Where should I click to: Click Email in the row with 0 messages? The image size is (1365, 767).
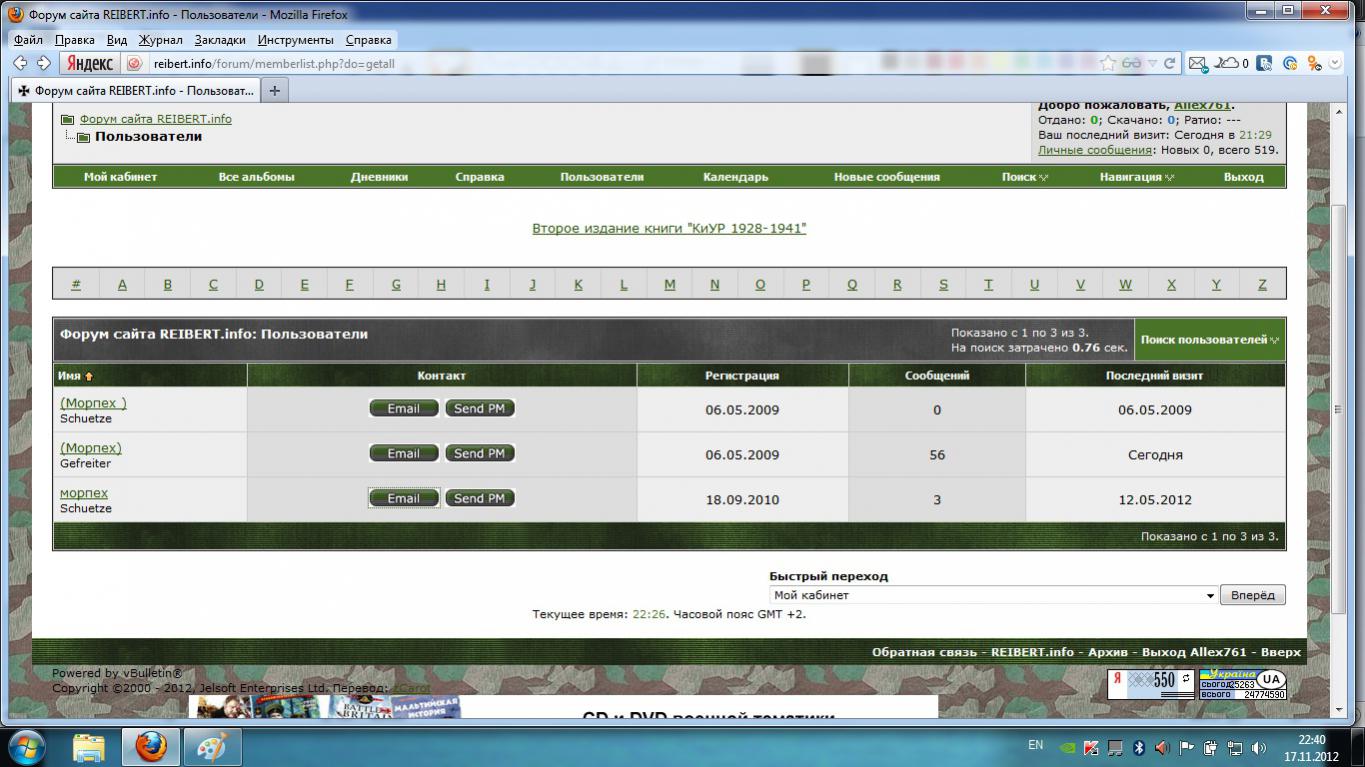tap(404, 408)
